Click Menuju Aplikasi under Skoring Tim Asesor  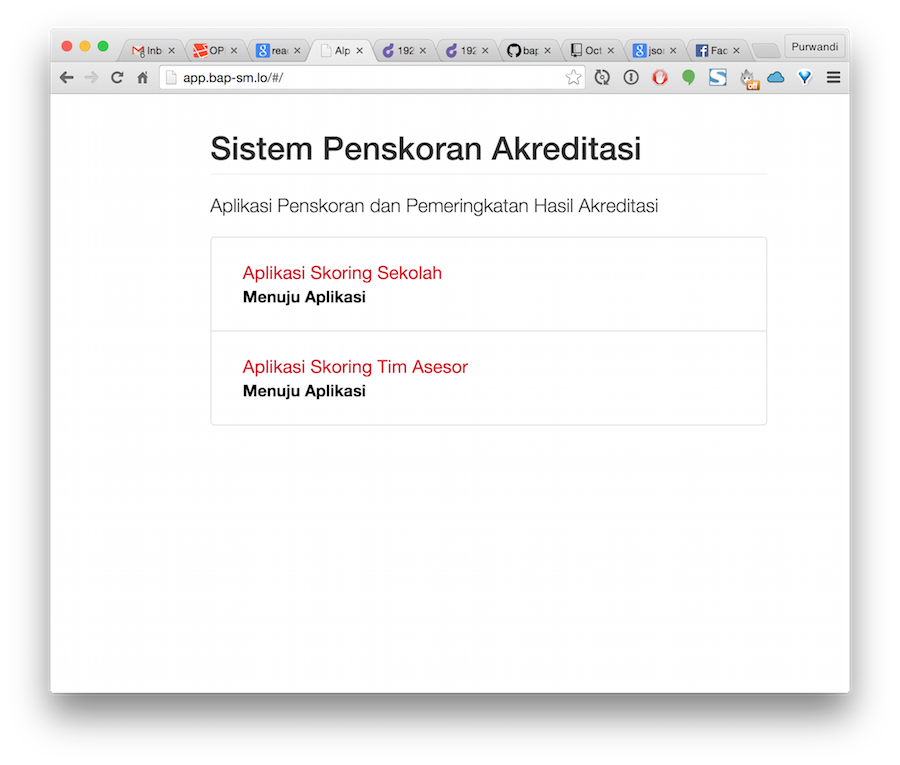[x=304, y=391]
